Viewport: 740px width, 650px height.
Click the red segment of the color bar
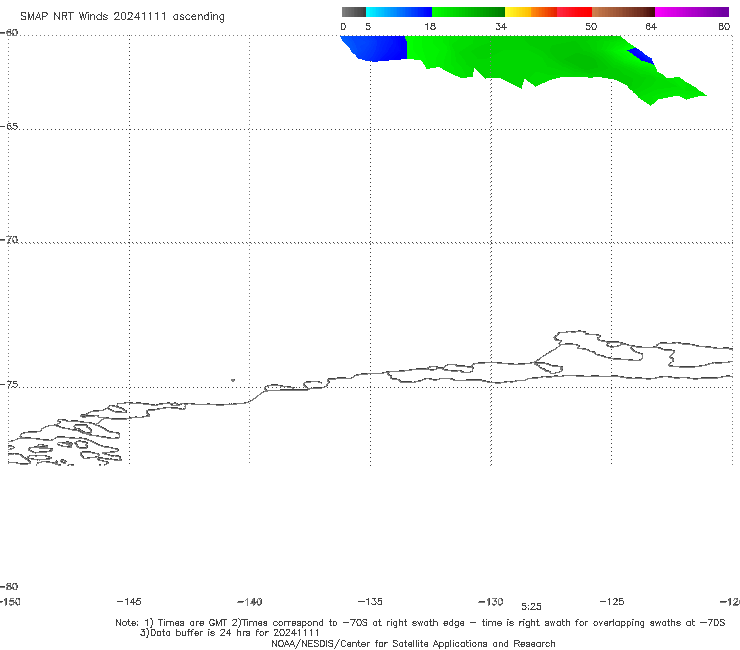click(574, 12)
